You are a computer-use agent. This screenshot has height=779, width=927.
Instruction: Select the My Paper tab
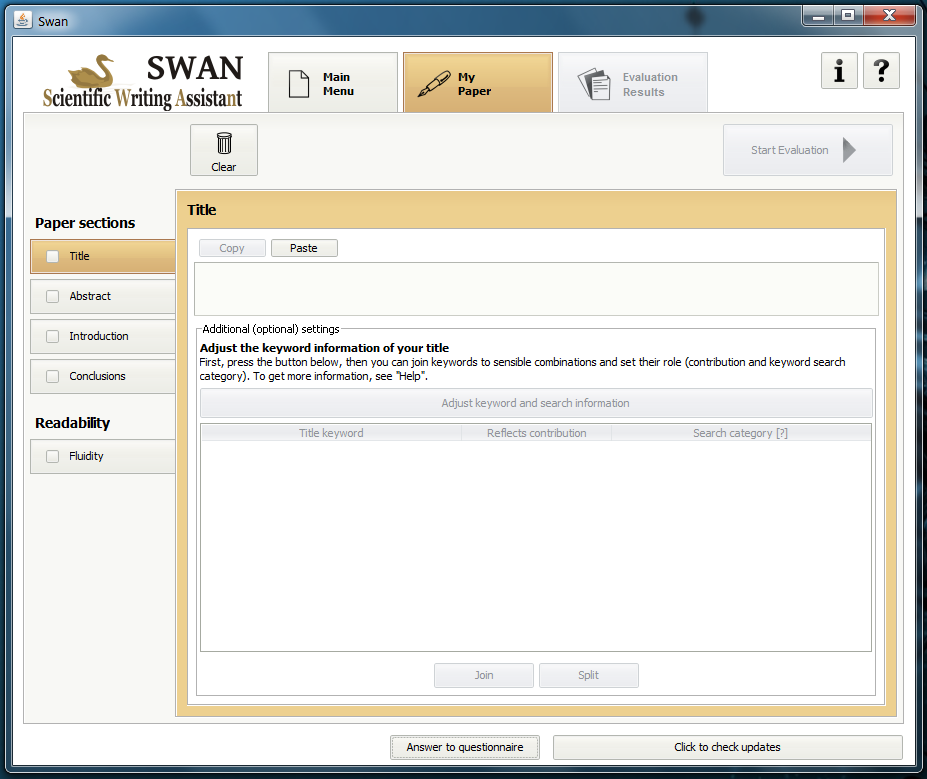(x=478, y=83)
